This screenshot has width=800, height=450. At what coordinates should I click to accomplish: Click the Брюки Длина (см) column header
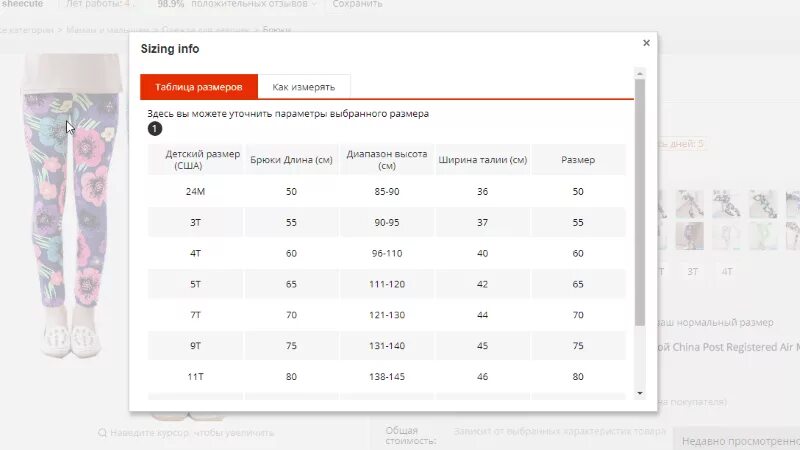point(291,160)
